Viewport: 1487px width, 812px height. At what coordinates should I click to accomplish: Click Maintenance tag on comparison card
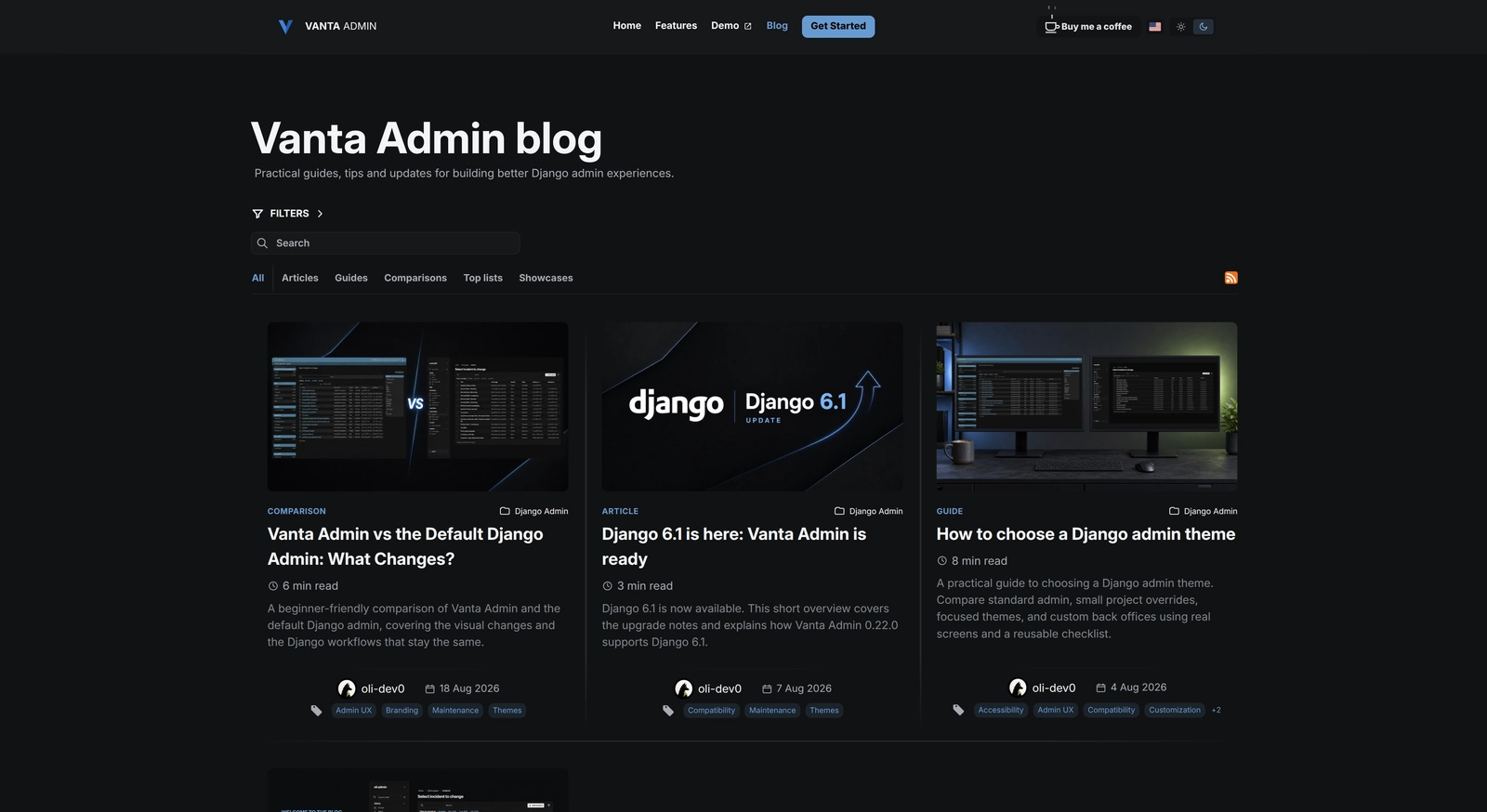(455, 711)
